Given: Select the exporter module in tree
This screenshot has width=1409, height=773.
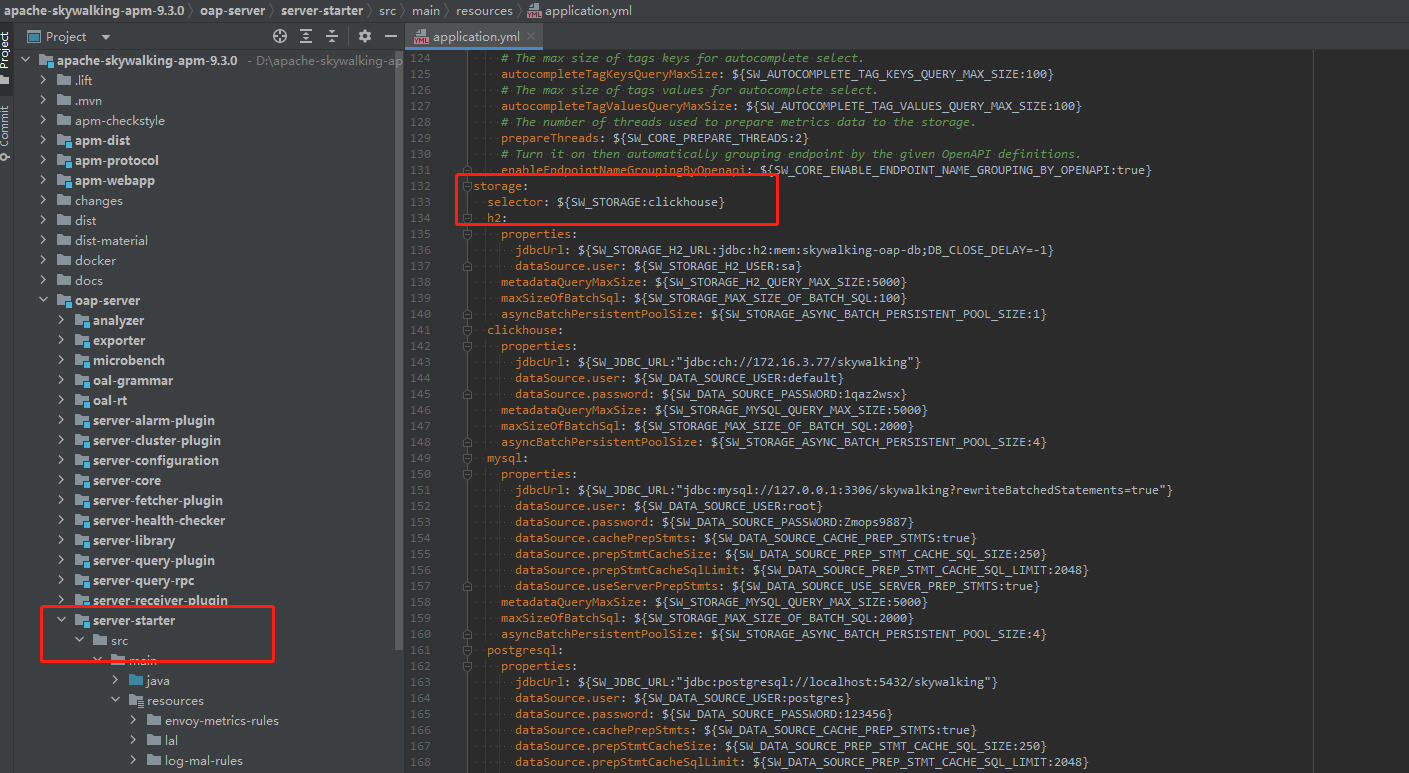Looking at the screenshot, I should coord(119,340).
